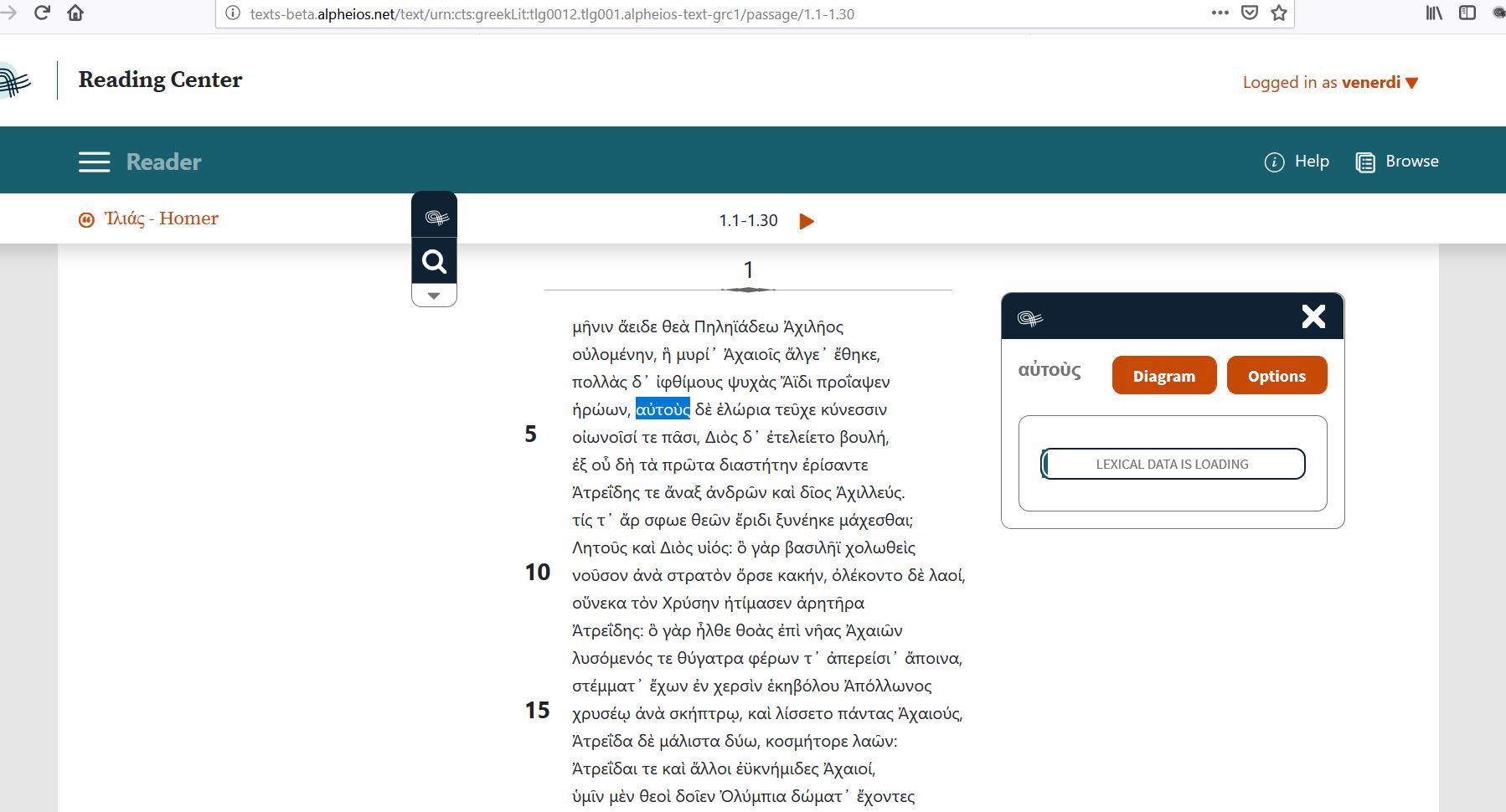The width and height of the screenshot is (1506, 812).
Task: Click the Reading Center title
Action: click(x=160, y=80)
